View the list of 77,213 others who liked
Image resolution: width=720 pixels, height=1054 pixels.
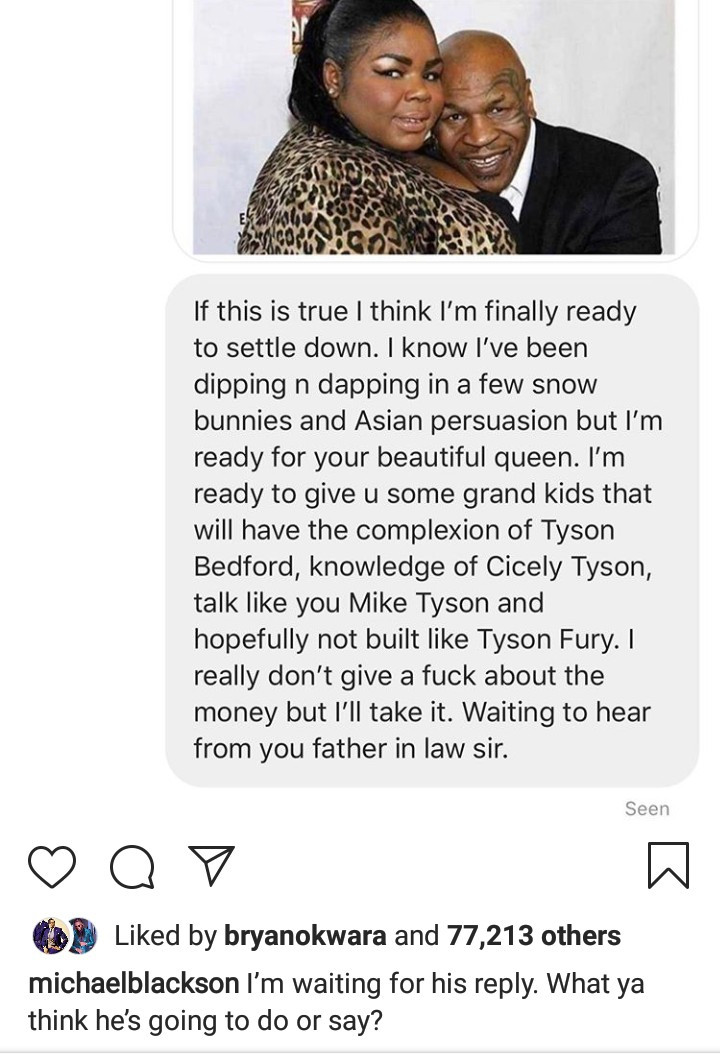click(x=534, y=936)
